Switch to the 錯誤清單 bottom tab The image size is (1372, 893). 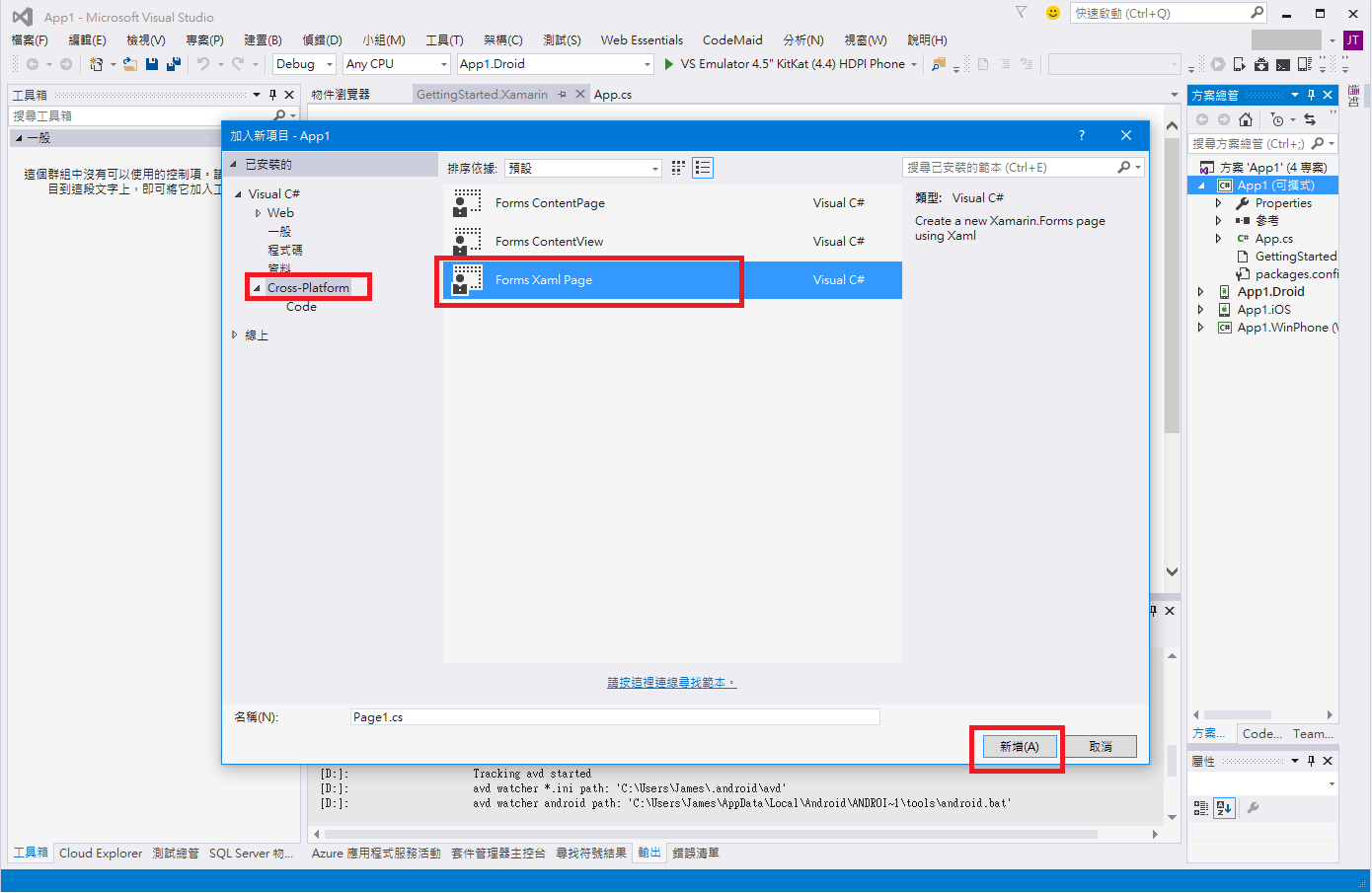coord(696,854)
